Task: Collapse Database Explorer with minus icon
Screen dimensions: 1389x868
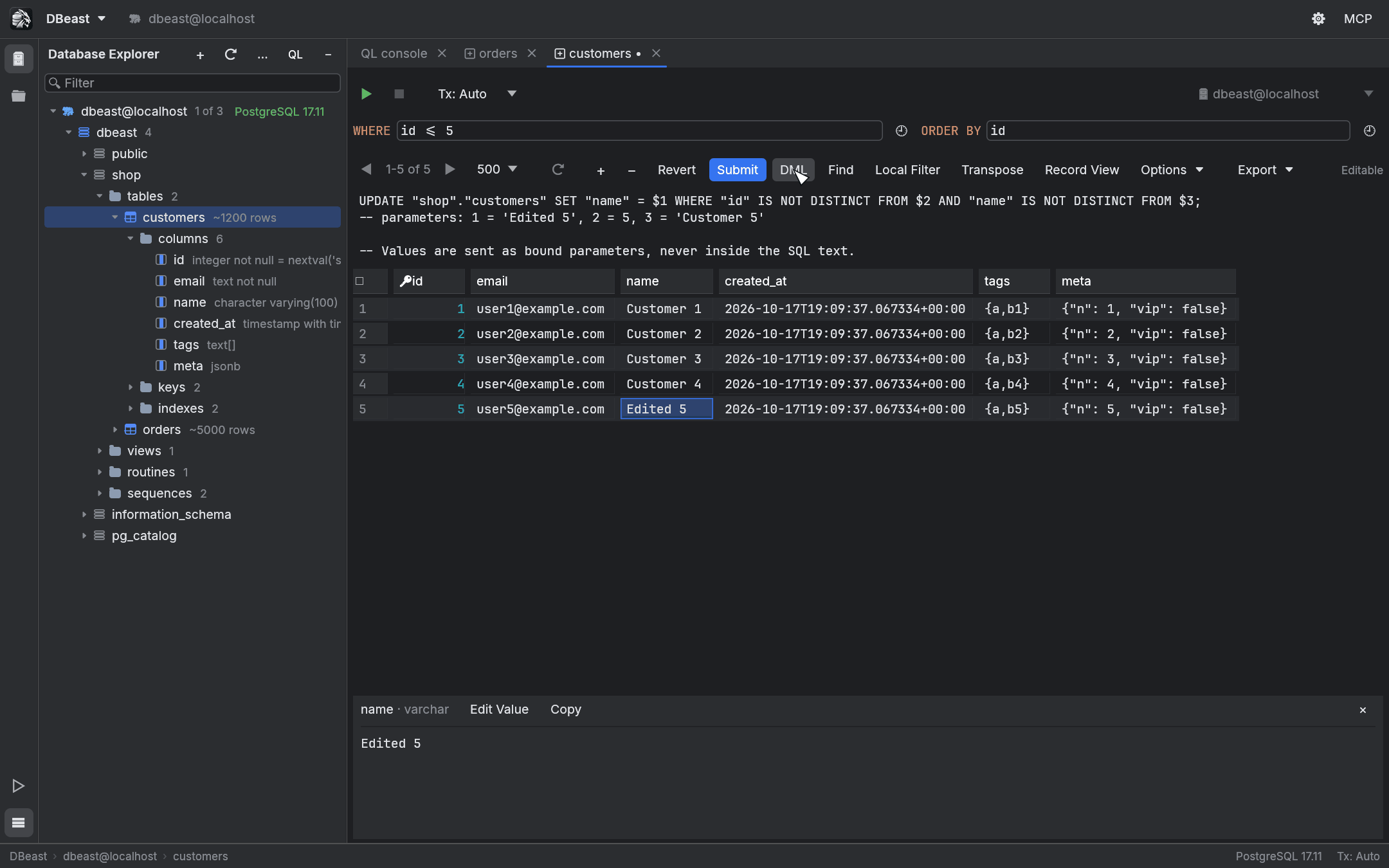Action: pyautogui.click(x=328, y=55)
